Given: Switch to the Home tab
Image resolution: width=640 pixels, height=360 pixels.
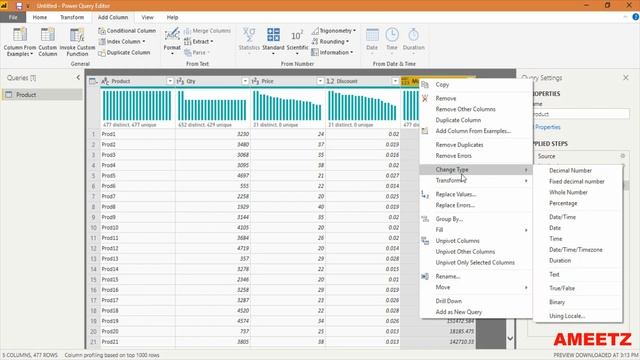Looking at the screenshot, I should click(x=40, y=17).
